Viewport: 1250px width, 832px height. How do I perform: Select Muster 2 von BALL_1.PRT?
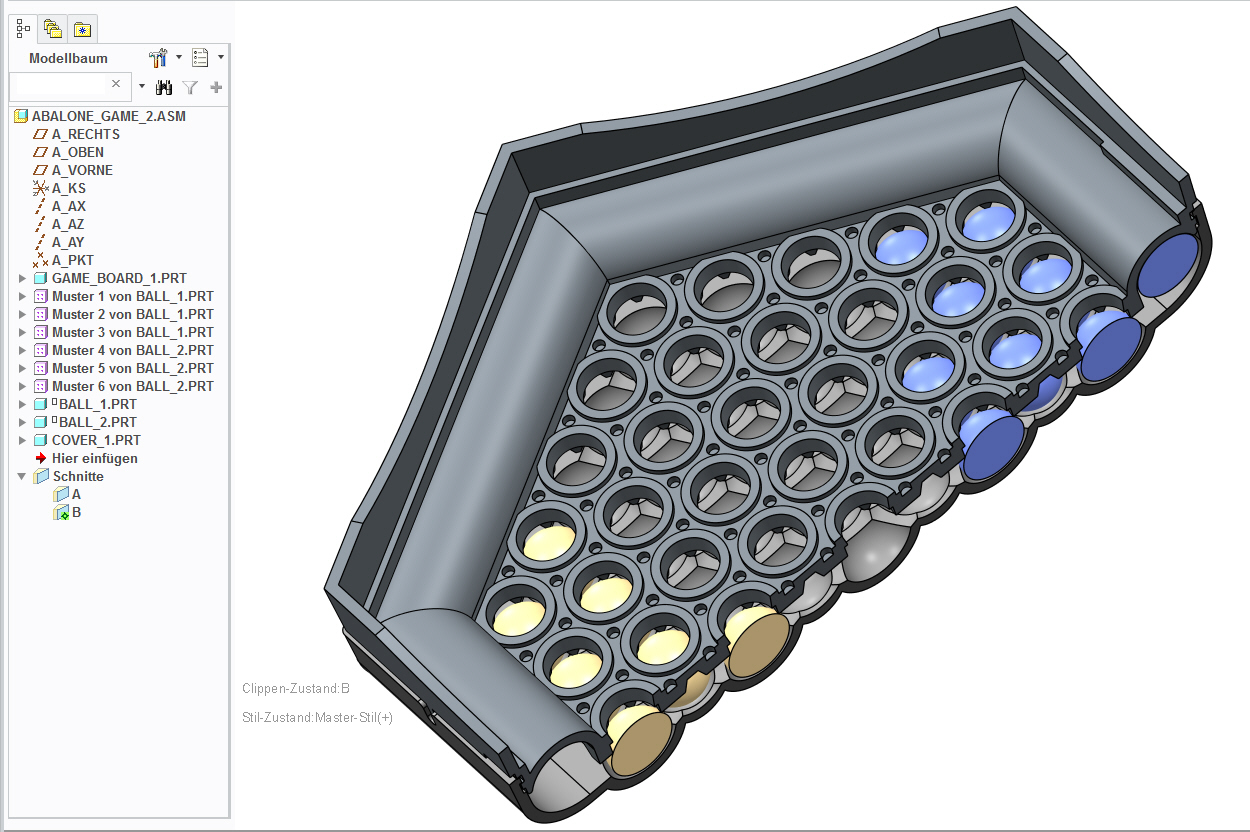point(133,314)
